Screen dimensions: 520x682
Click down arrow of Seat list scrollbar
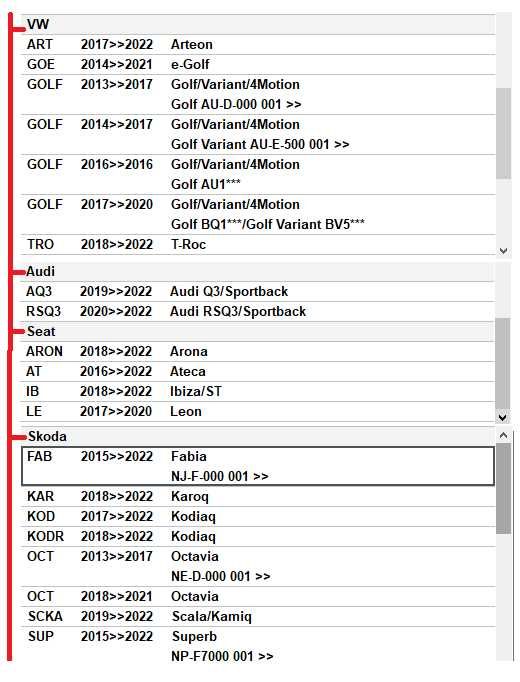(x=503, y=418)
